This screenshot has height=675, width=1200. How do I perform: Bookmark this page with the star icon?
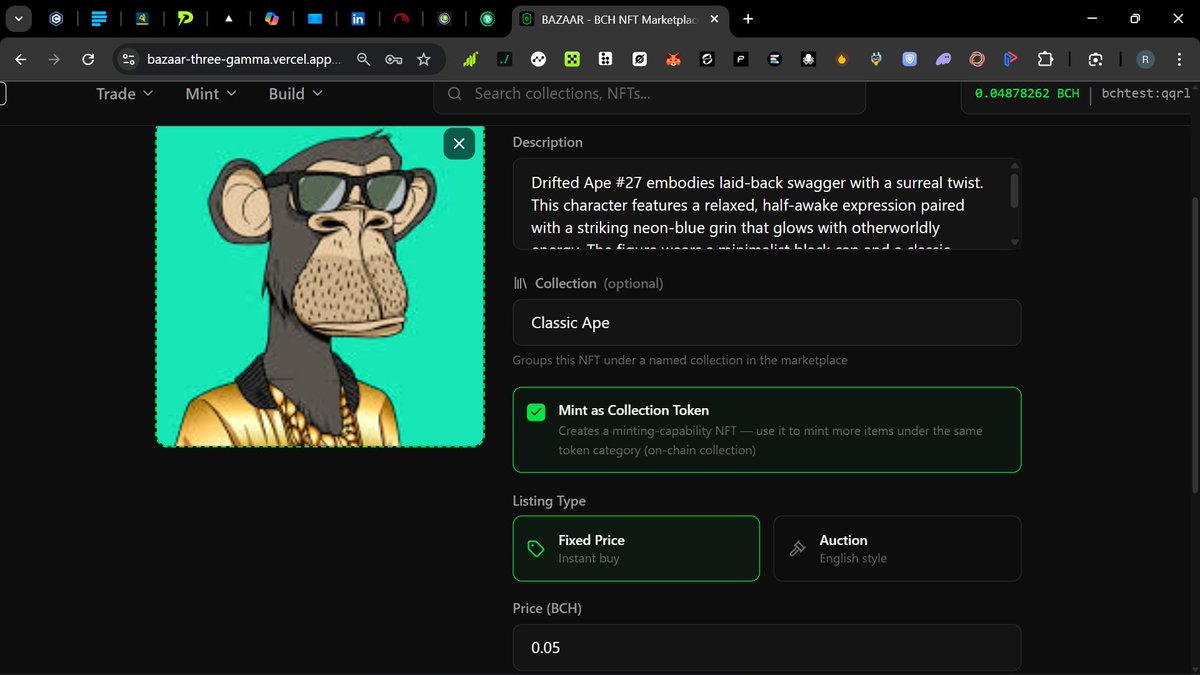423,59
